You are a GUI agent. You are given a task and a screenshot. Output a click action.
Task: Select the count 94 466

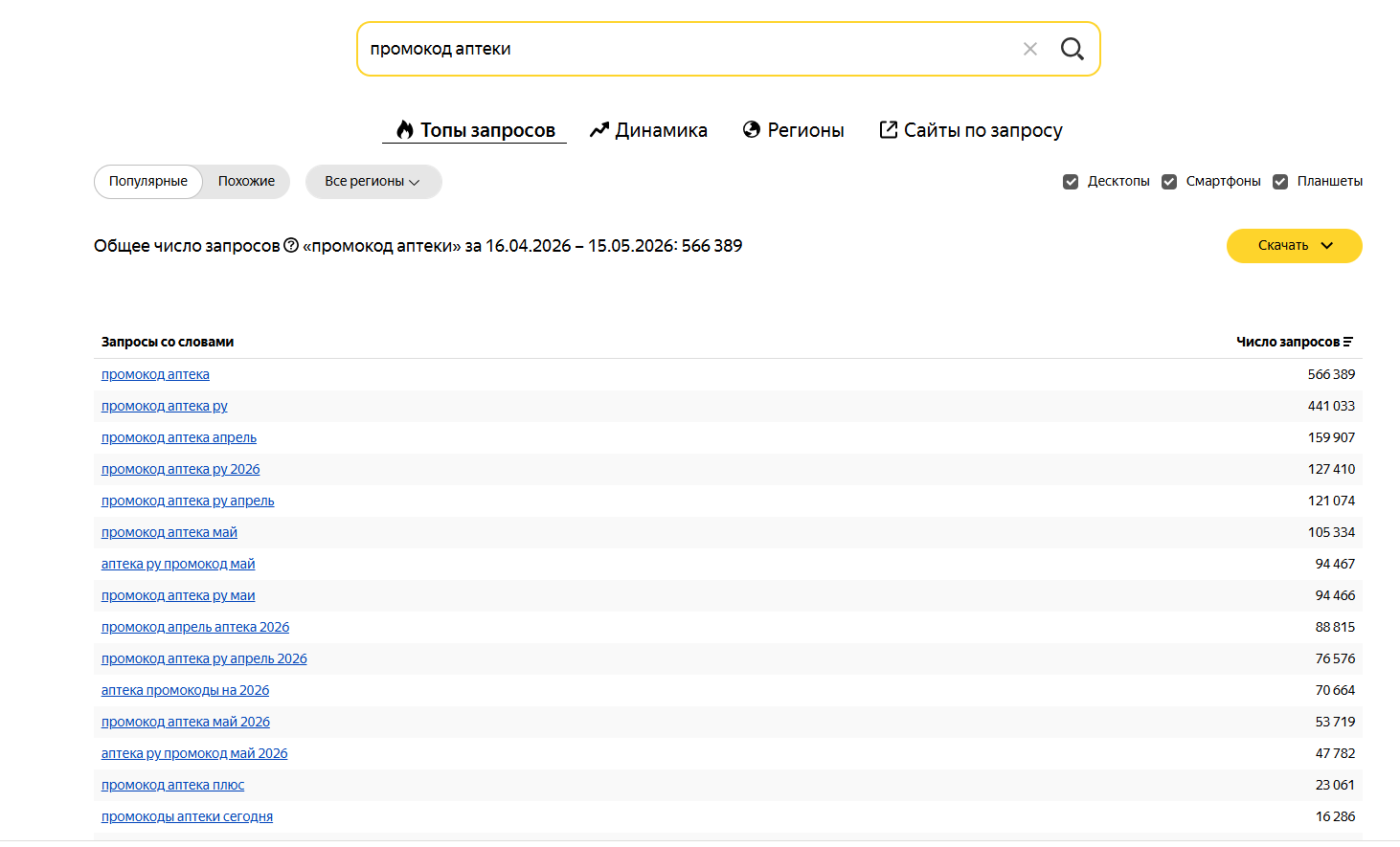click(1335, 595)
